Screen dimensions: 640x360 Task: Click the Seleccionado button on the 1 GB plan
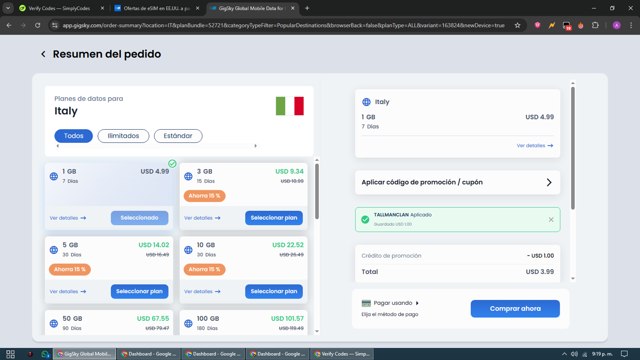(x=140, y=218)
